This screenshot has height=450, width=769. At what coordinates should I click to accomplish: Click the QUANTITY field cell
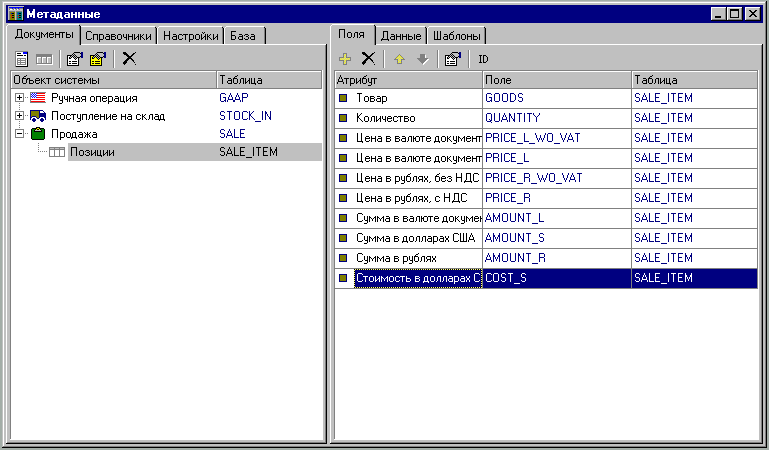tap(557, 118)
